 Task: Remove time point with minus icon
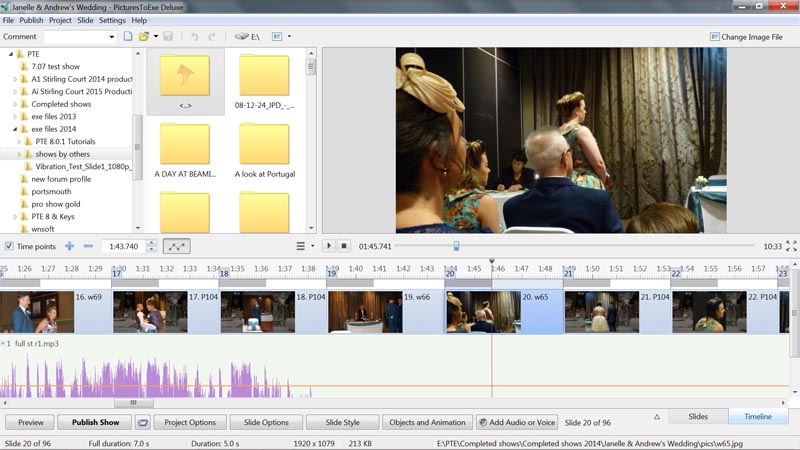coord(88,246)
